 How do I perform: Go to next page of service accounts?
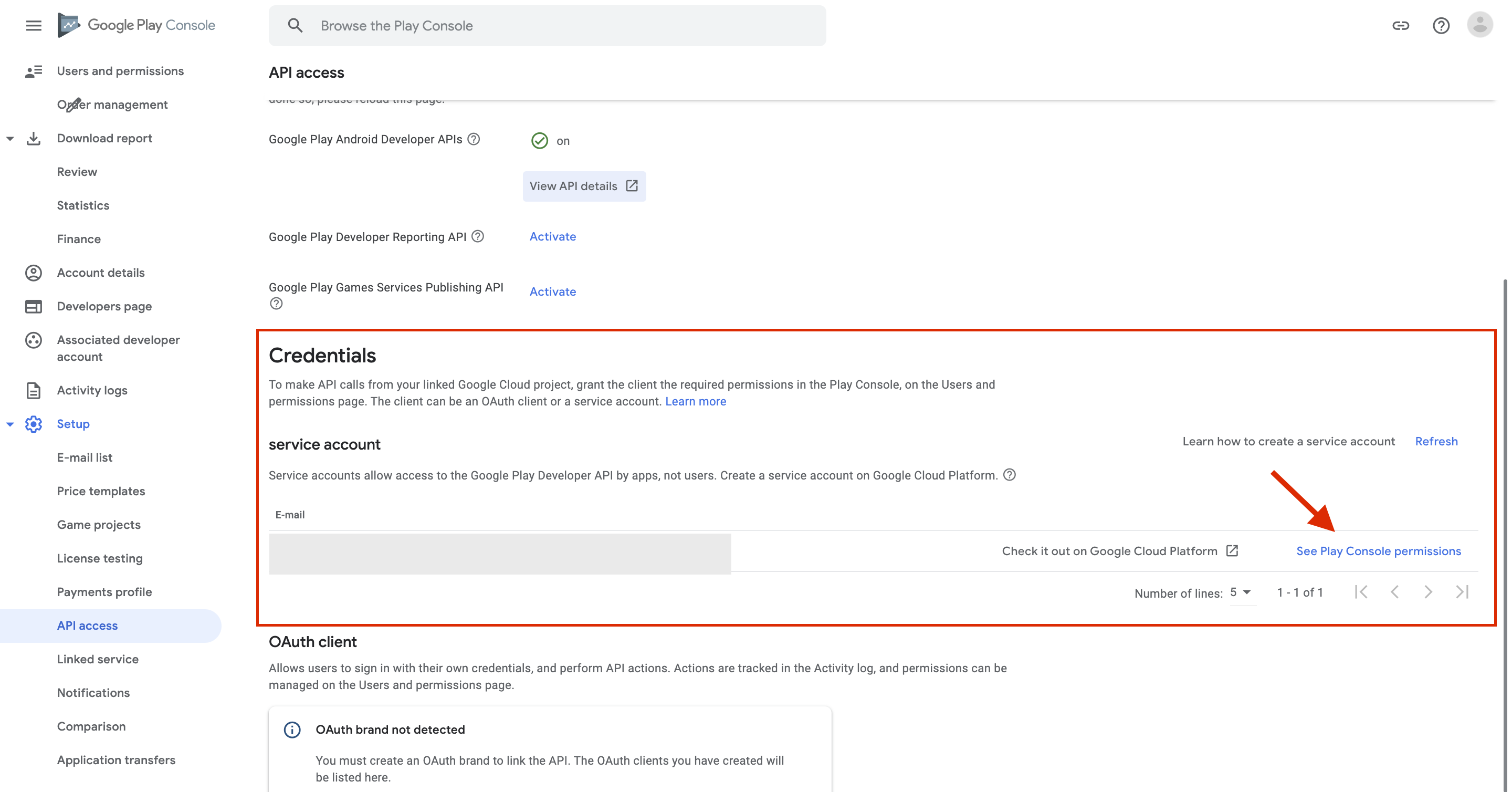point(1427,592)
